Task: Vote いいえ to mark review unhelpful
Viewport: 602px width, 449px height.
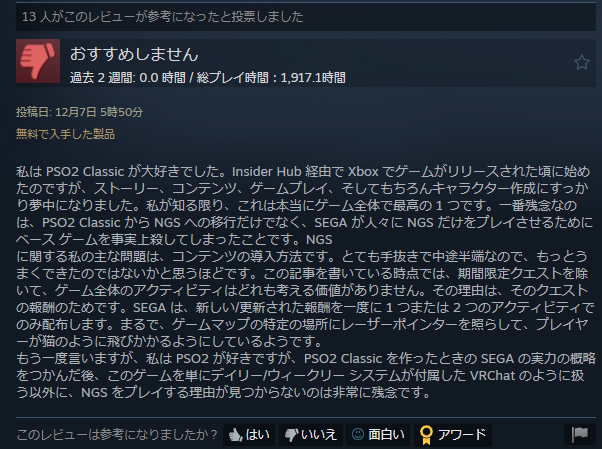Action: [311, 435]
